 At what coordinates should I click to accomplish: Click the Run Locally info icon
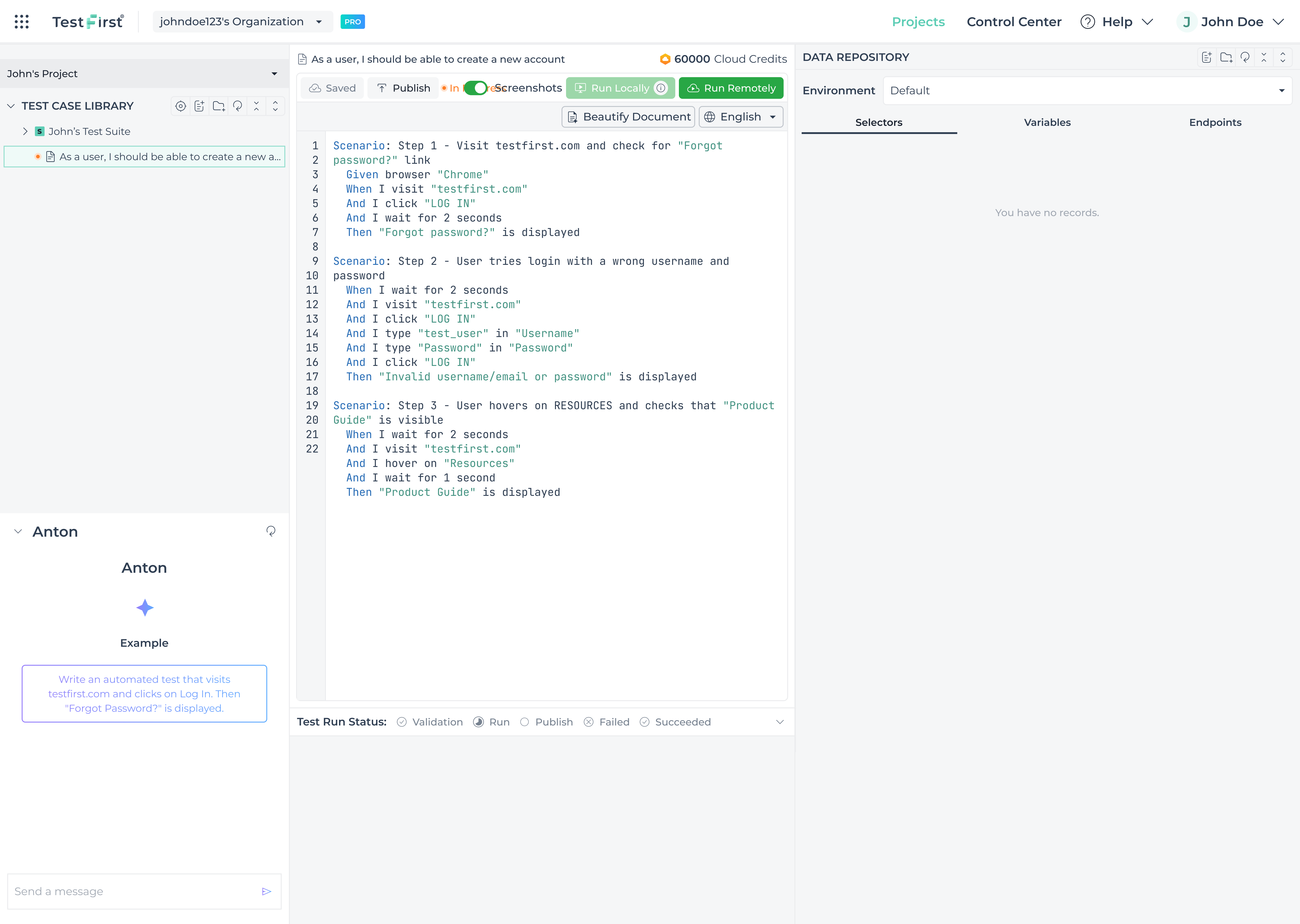(x=661, y=88)
